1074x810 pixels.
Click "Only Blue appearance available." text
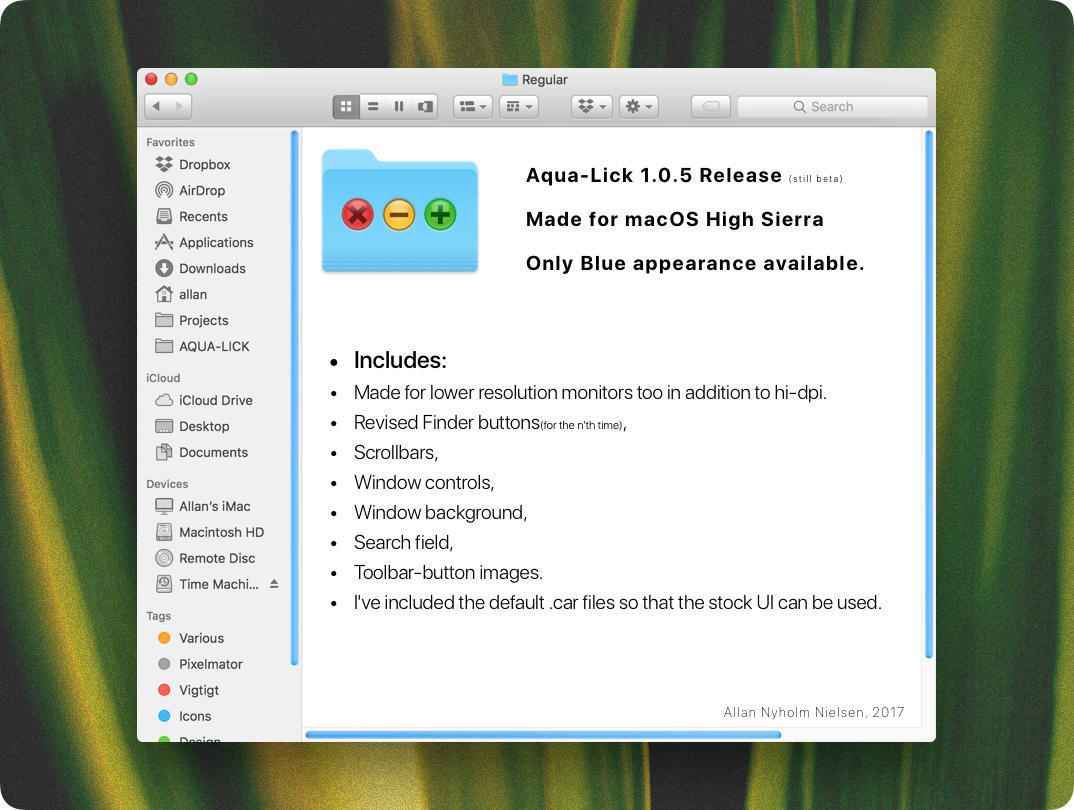click(695, 263)
